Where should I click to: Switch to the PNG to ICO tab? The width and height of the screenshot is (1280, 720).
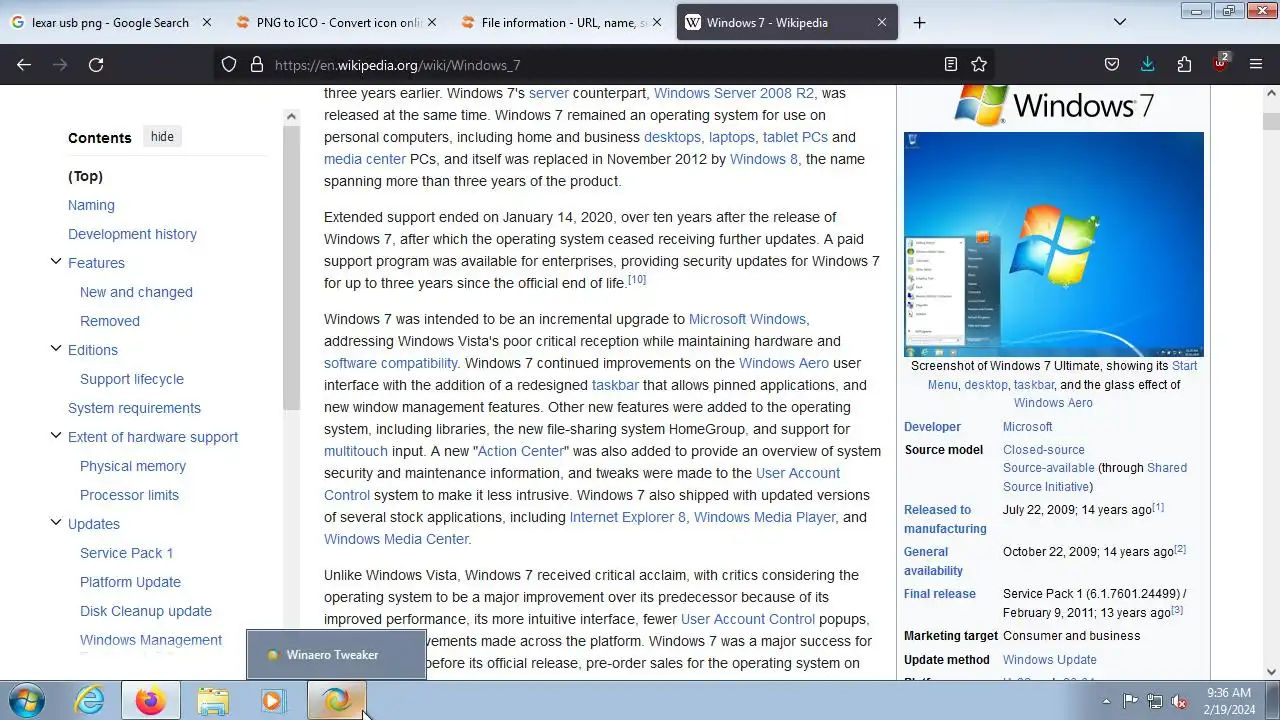click(337, 22)
